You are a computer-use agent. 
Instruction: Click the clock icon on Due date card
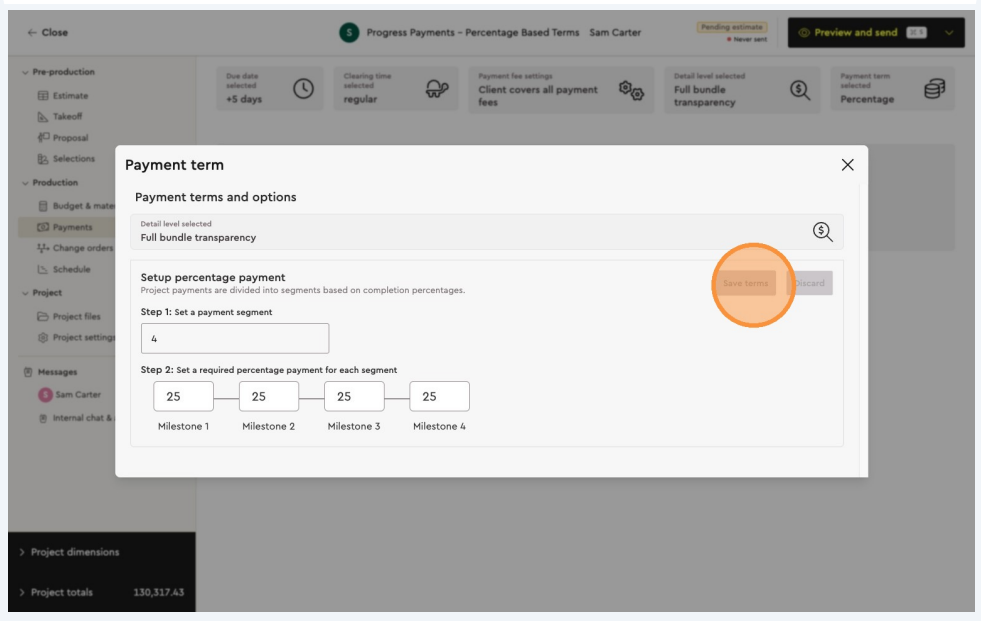click(x=303, y=90)
